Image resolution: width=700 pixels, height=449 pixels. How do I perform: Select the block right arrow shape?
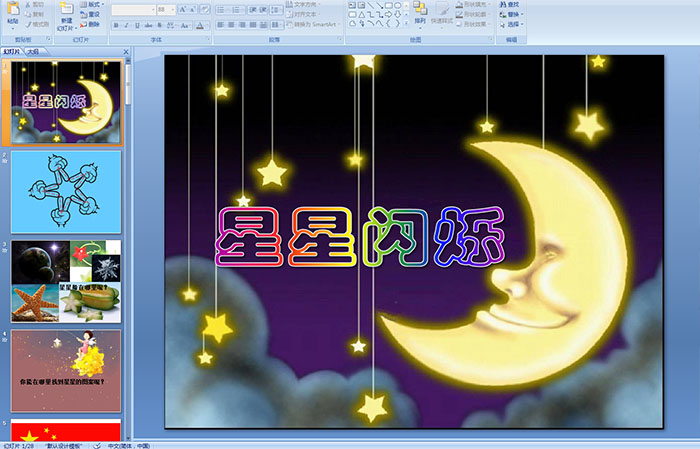click(388, 14)
